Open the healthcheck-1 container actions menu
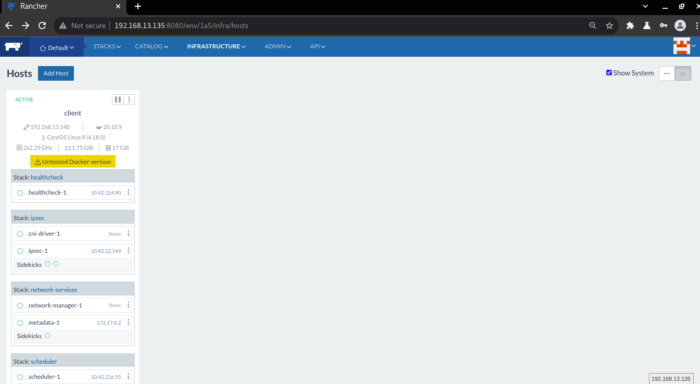 tap(129, 192)
